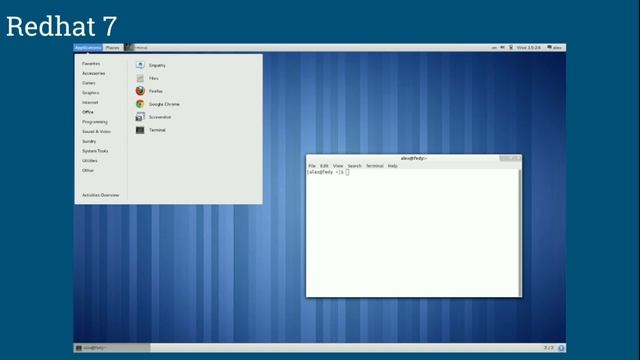Click the terminal window control buttons
640x360 pixels.
510,158
